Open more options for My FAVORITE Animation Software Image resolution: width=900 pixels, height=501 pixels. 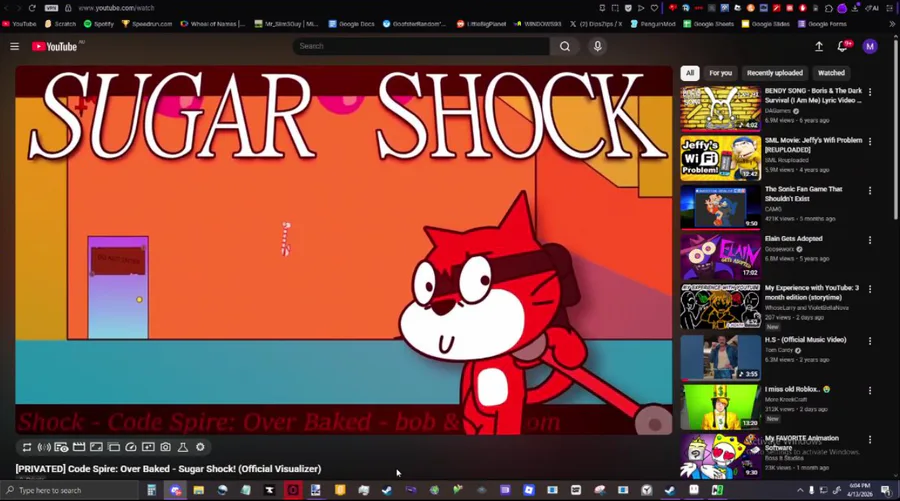[x=870, y=440]
